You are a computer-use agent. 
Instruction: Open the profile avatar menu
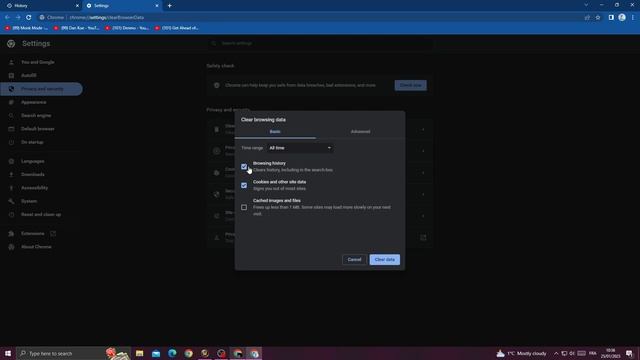pyautogui.click(x=622, y=18)
